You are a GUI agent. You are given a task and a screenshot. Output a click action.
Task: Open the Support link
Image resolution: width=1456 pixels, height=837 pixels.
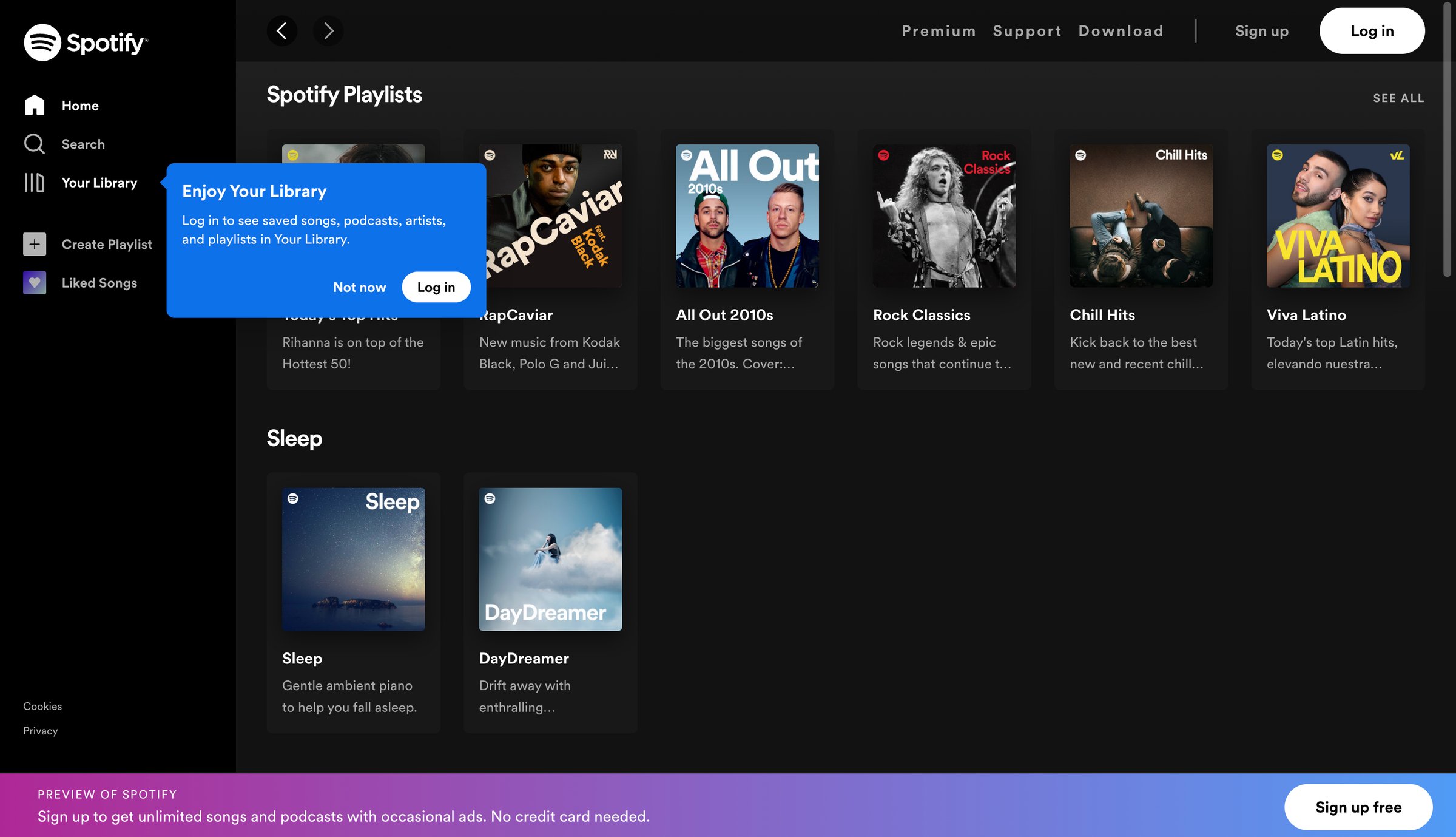[1027, 31]
